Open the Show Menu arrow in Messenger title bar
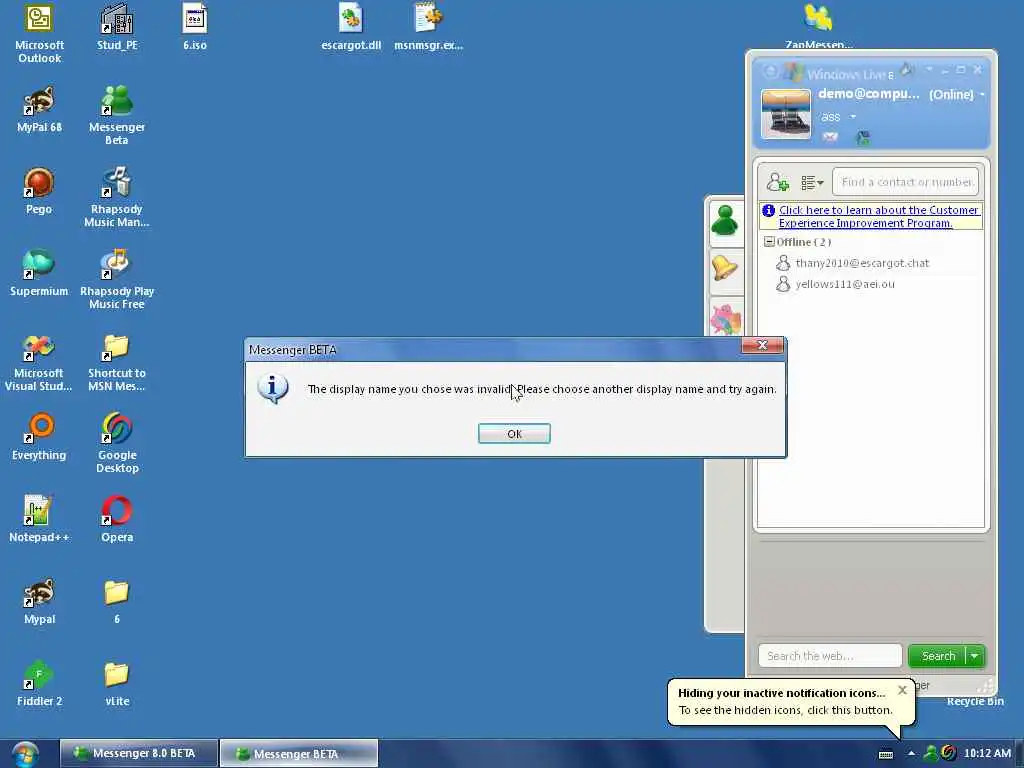Screen dimensions: 1024x768 pos(929,69)
